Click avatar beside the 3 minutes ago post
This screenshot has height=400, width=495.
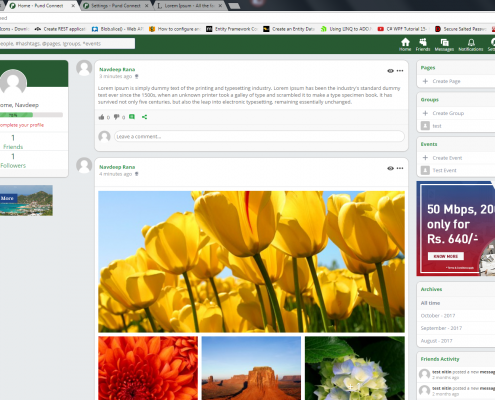pos(84,68)
